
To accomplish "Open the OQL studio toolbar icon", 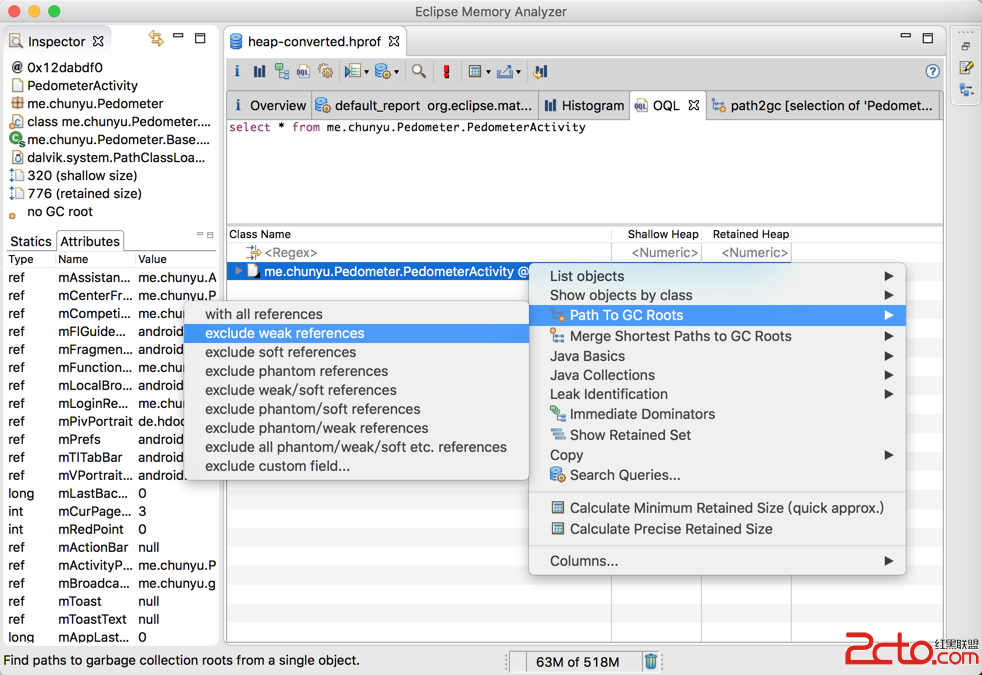I will tap(303, 72).
